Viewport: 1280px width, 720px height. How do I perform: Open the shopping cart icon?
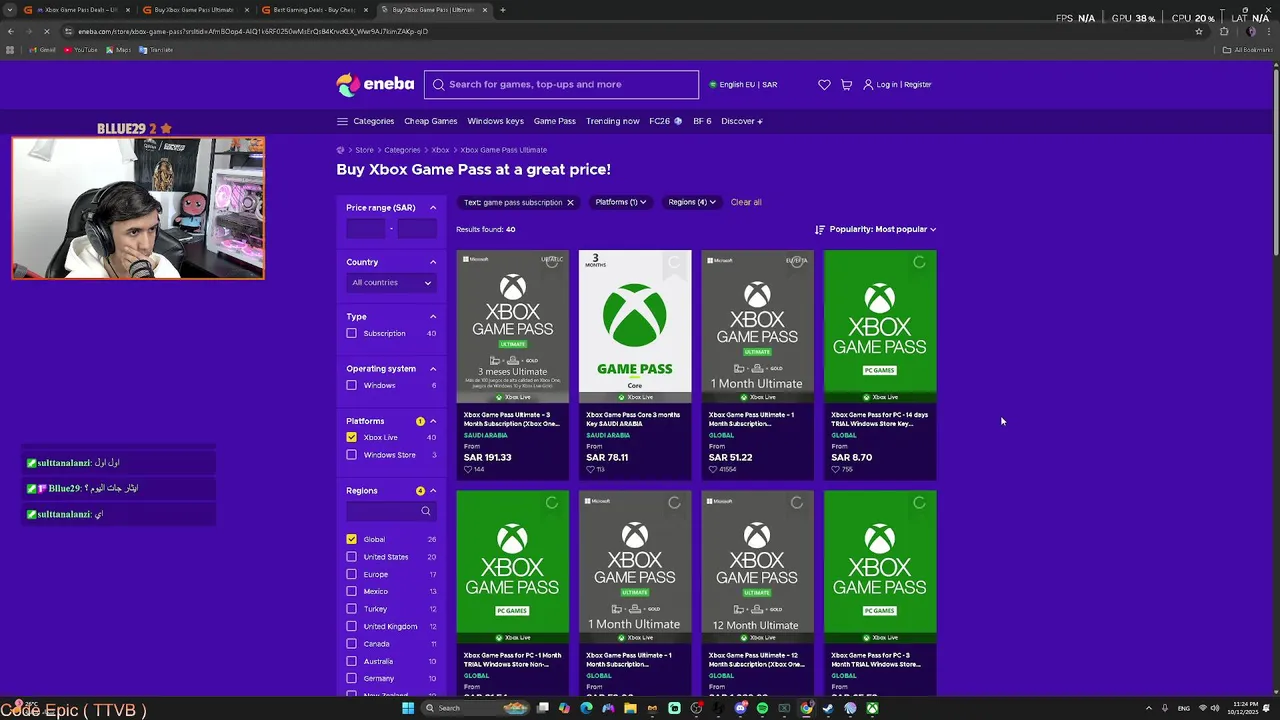point(846,85)
